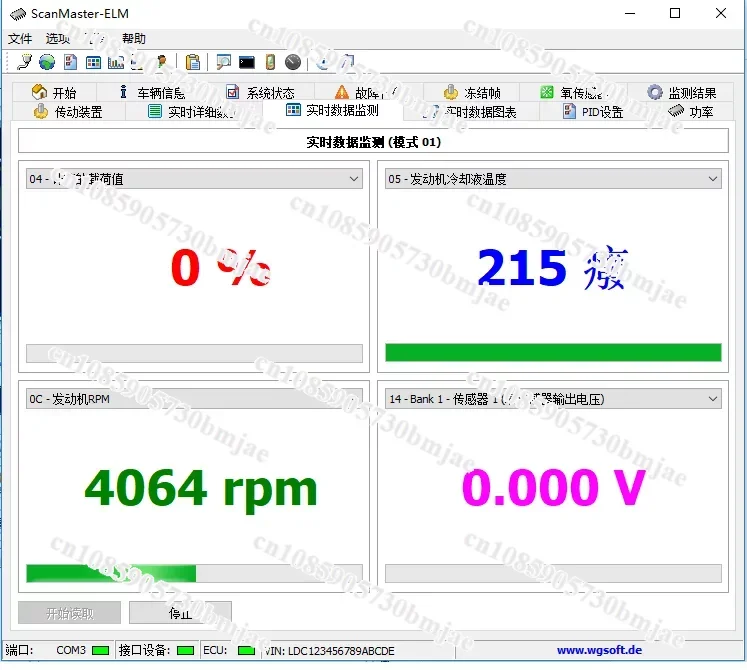
Task: Click the green COM3 port indicator
Action: coord(101,650)
